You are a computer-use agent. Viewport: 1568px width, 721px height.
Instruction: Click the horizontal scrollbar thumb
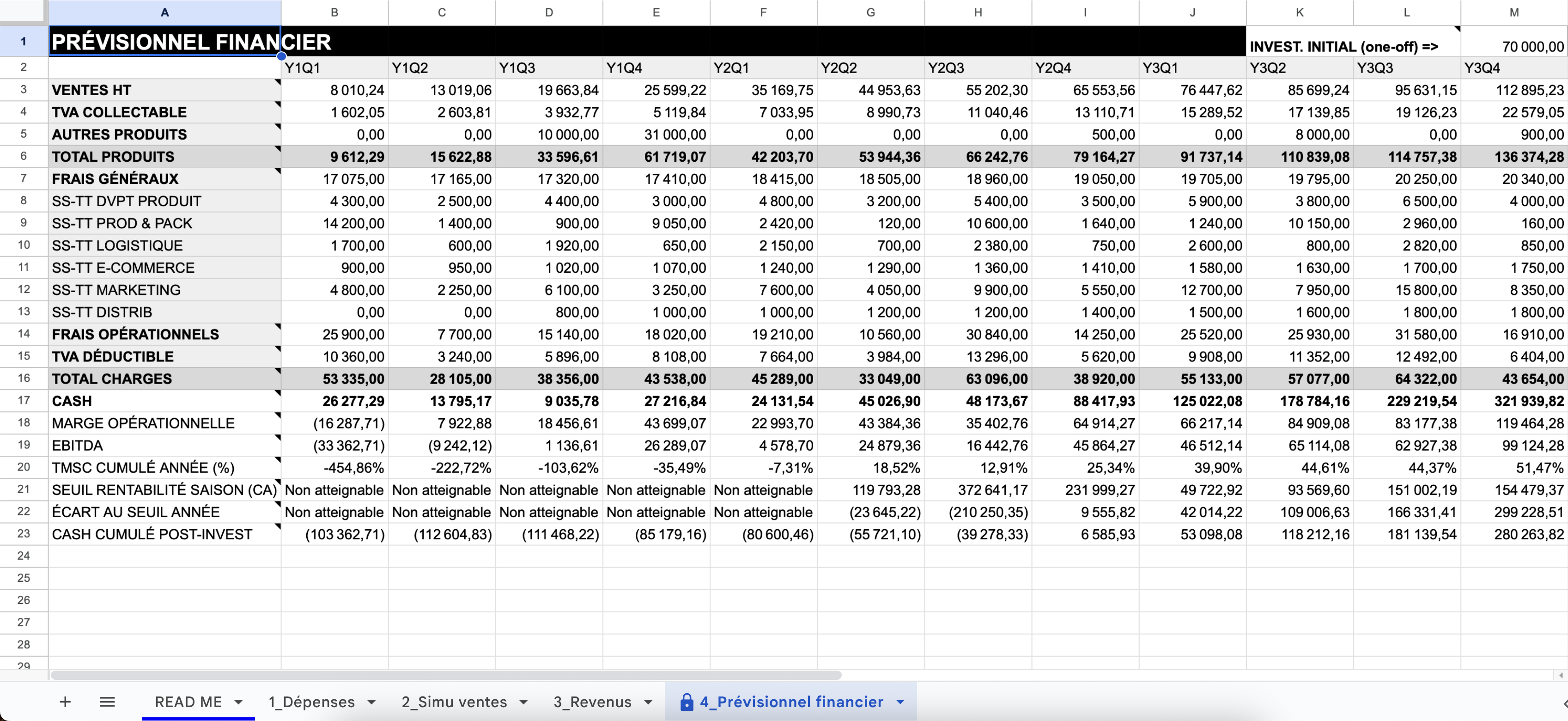[445, 675]
